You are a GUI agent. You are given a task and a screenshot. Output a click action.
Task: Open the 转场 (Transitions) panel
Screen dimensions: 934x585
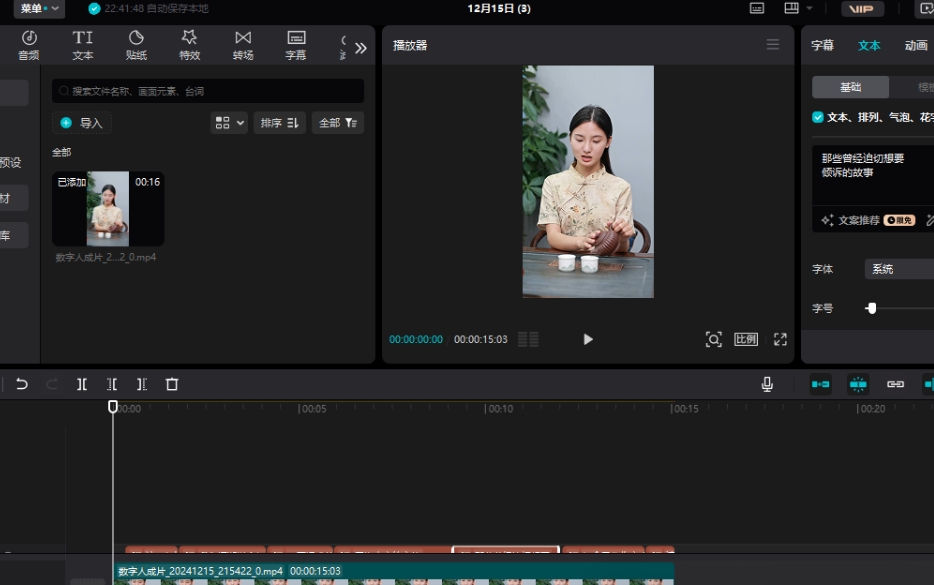point(242,44)
